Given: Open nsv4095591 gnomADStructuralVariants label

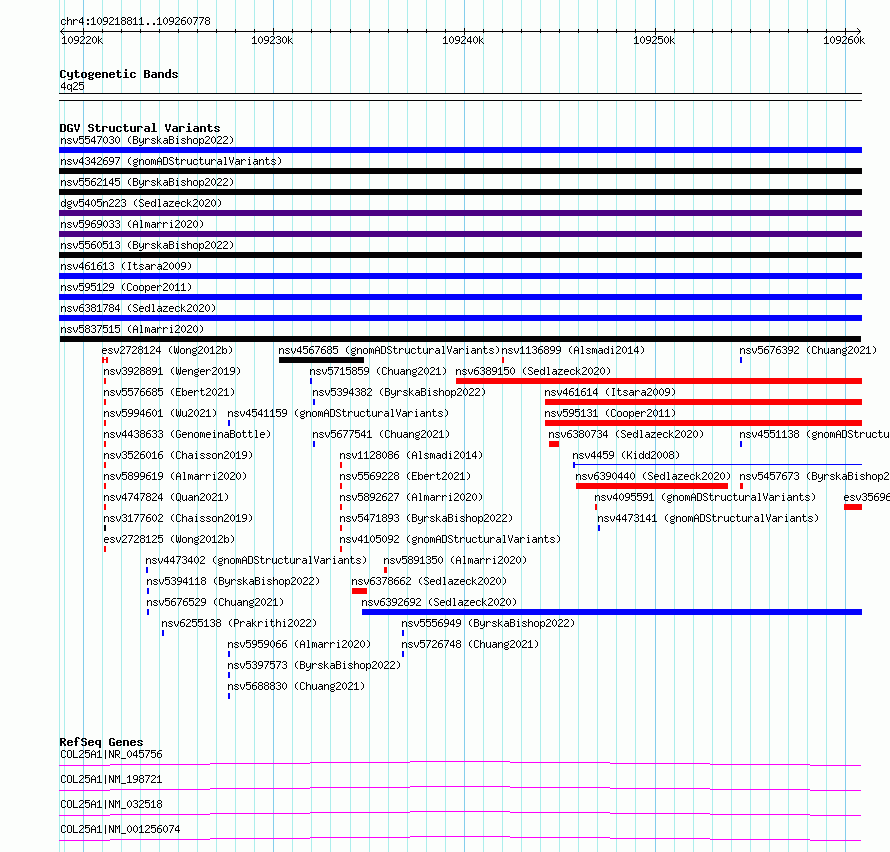Looking at the screenshot, I should (x=706, y=497).
